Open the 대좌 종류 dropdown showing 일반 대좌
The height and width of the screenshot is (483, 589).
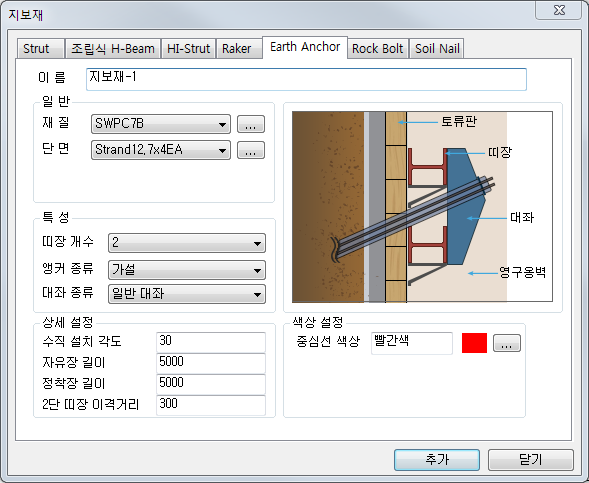[x=187, y=294]
